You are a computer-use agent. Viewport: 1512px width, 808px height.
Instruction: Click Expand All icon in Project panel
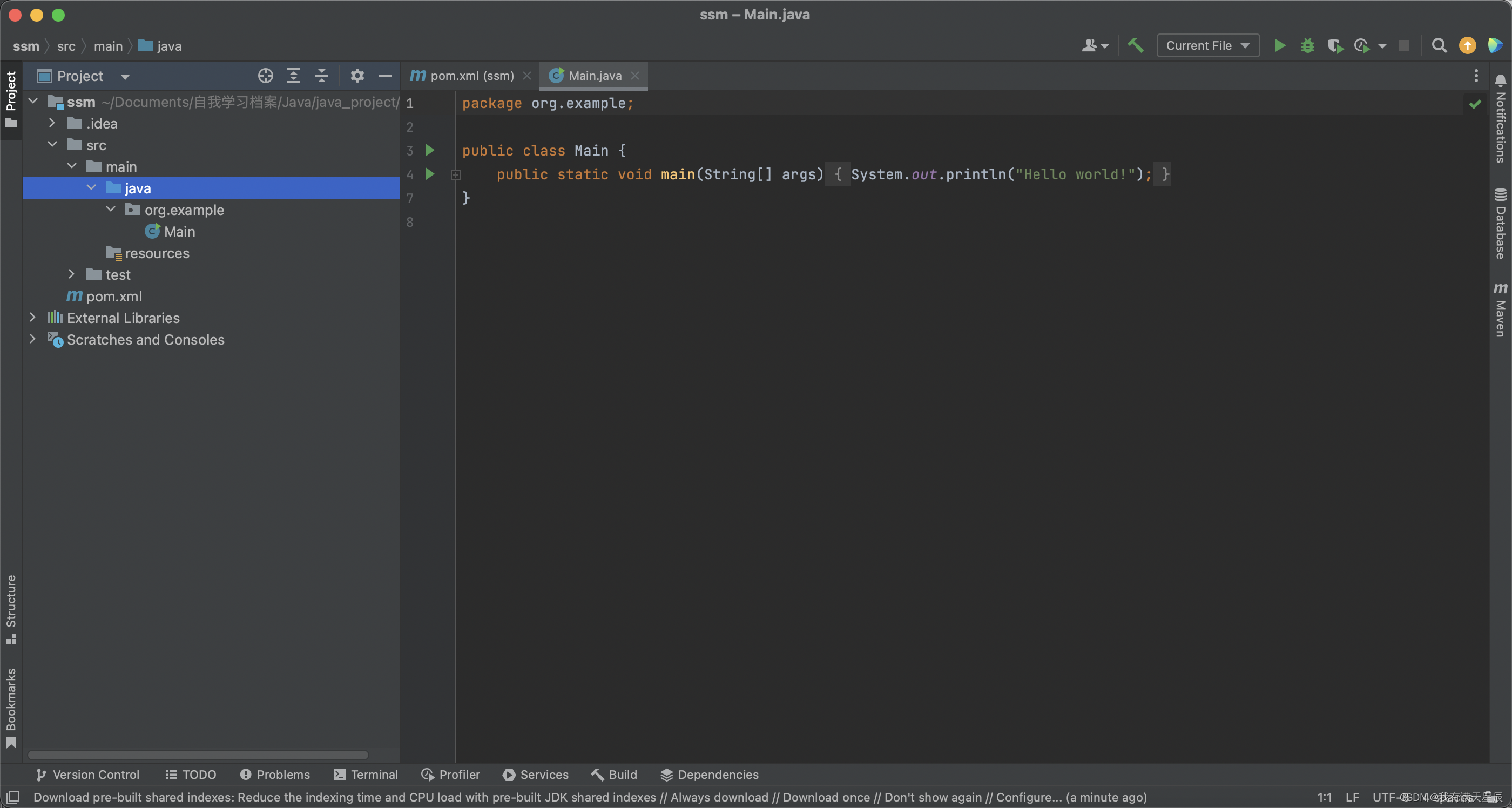tap(293, 76)
